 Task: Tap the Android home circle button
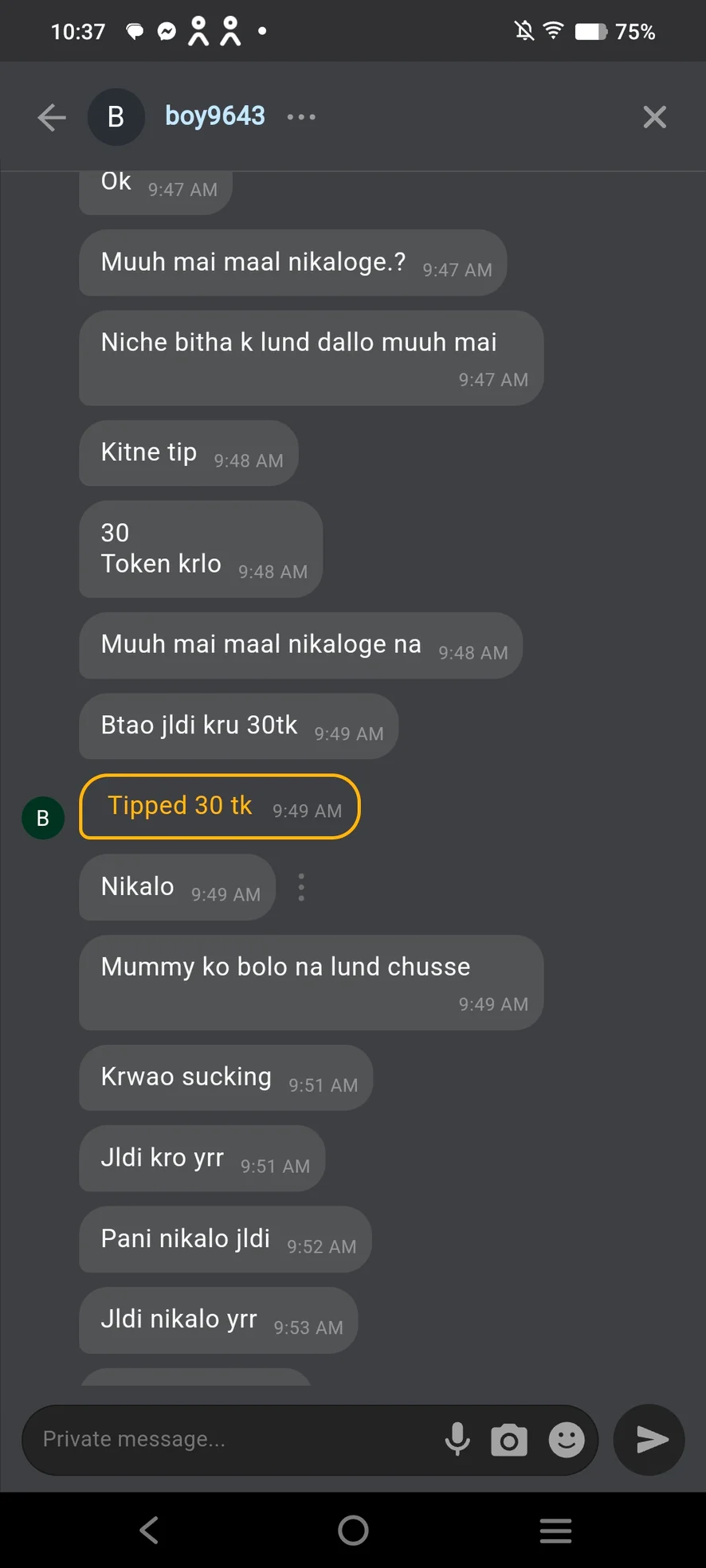click(x=353, y=1530)
